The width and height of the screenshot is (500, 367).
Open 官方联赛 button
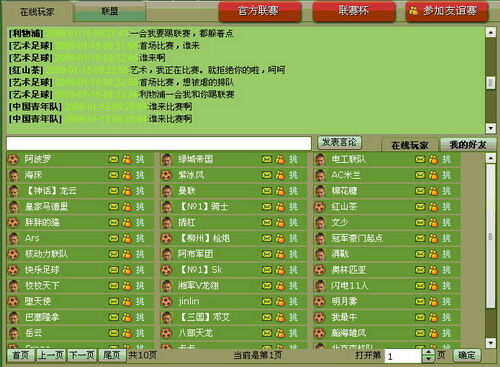[260, 11]
